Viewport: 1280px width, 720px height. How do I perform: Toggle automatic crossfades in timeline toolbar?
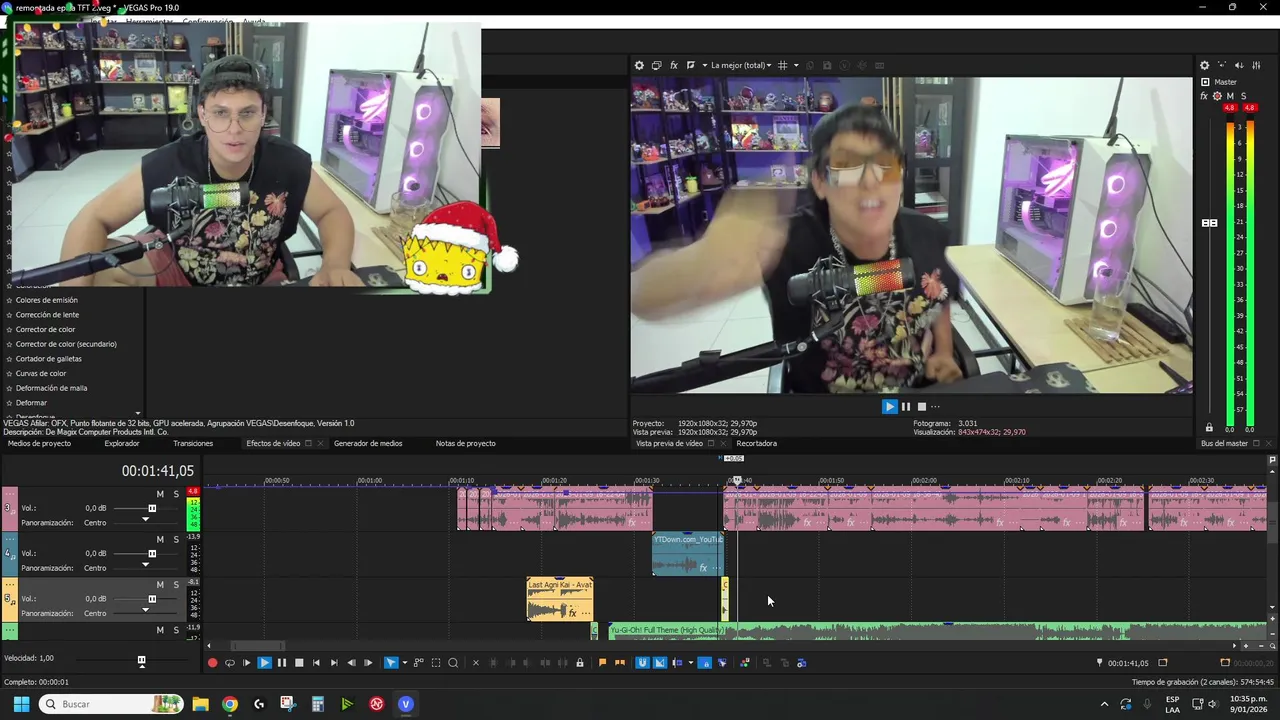click(660, 662)
